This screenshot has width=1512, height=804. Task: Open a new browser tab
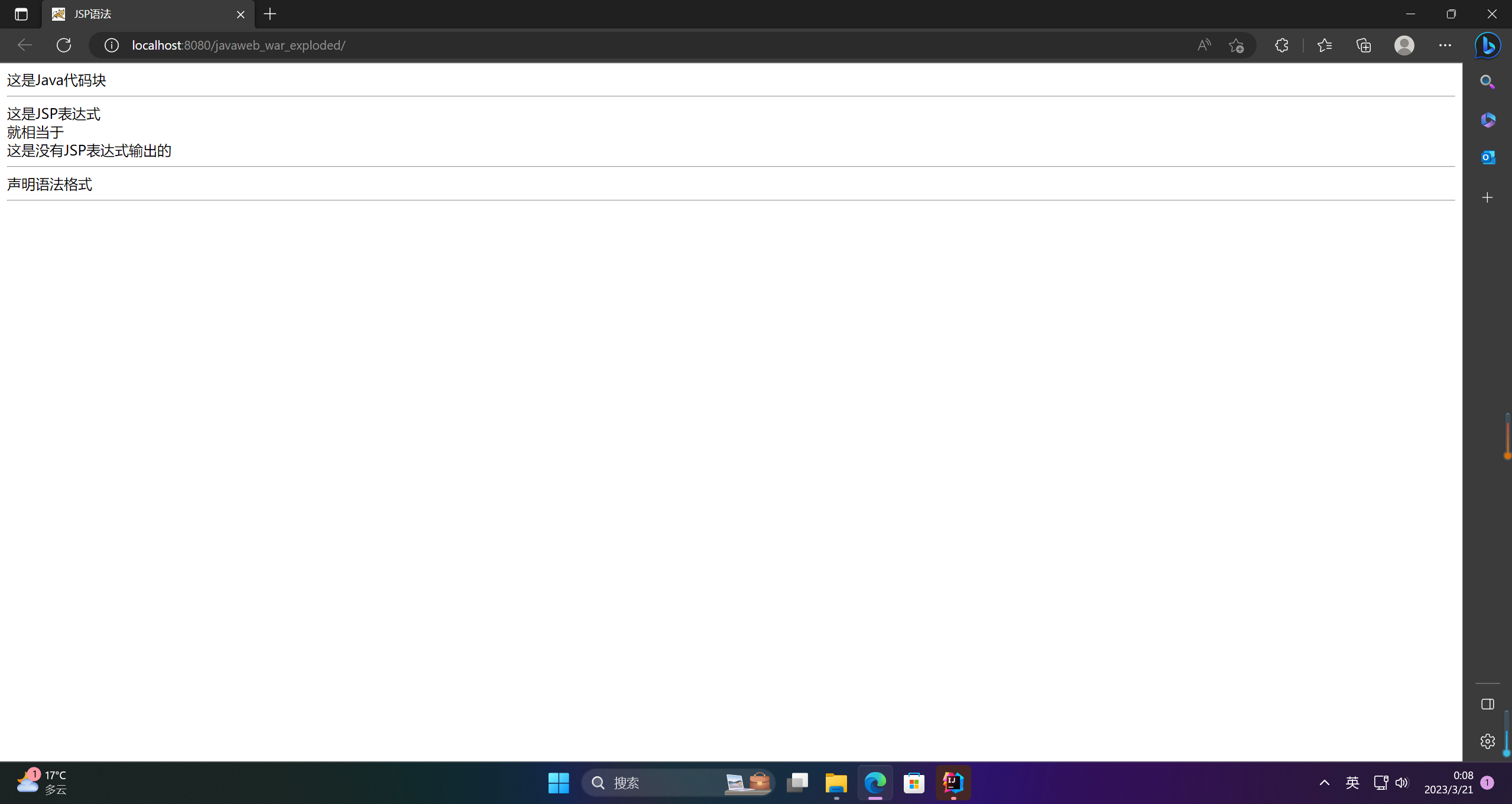click(270, 14)
